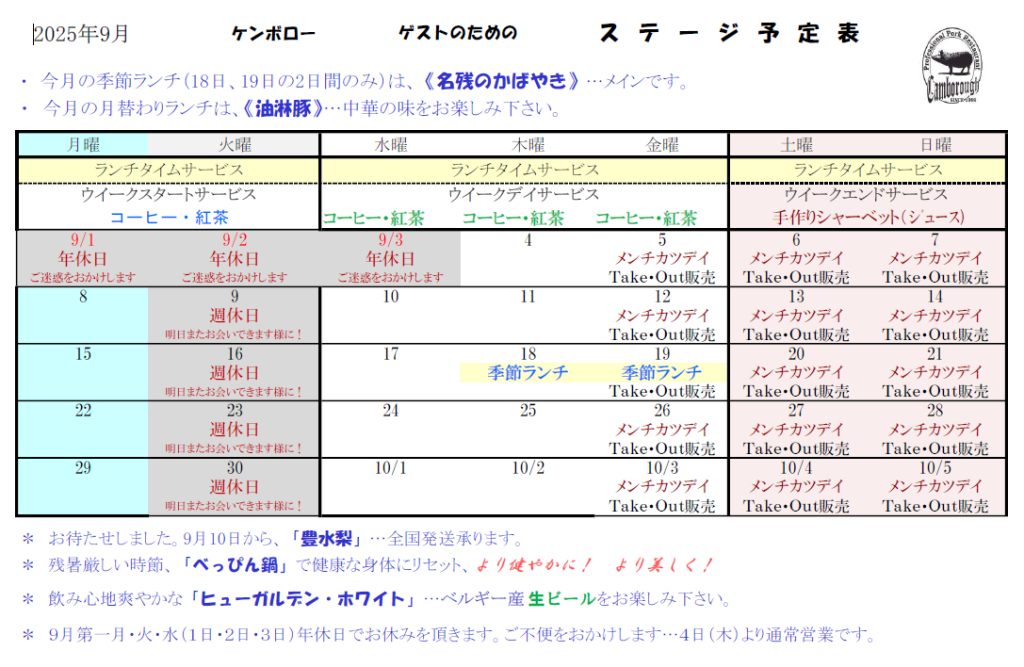Image resolution: width=1024 pixels, height=667 pixels.
Task: Click the '土曜' column header
Action: tap(796, 144)
